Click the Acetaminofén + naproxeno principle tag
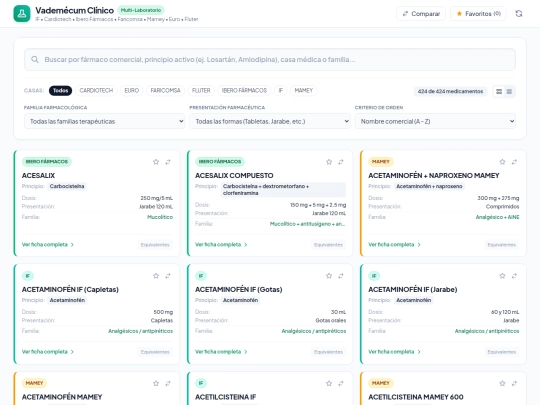This screenshot has width=540, height=405. click(x=429, y=186)
